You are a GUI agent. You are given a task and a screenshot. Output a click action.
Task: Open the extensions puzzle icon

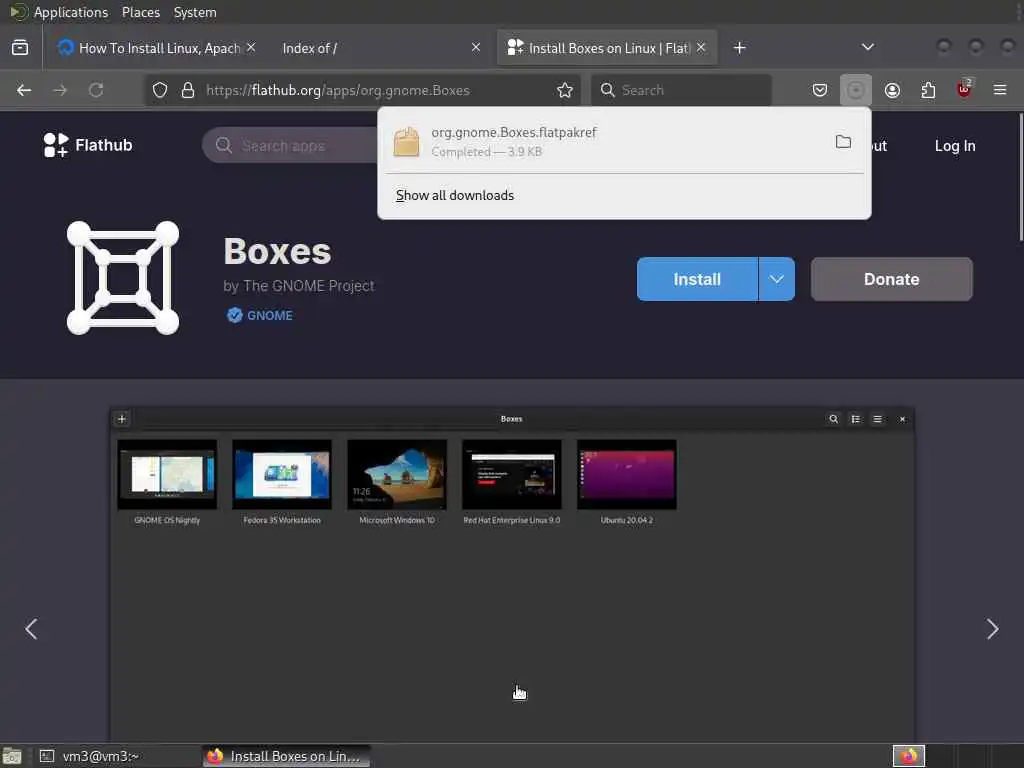928,90
